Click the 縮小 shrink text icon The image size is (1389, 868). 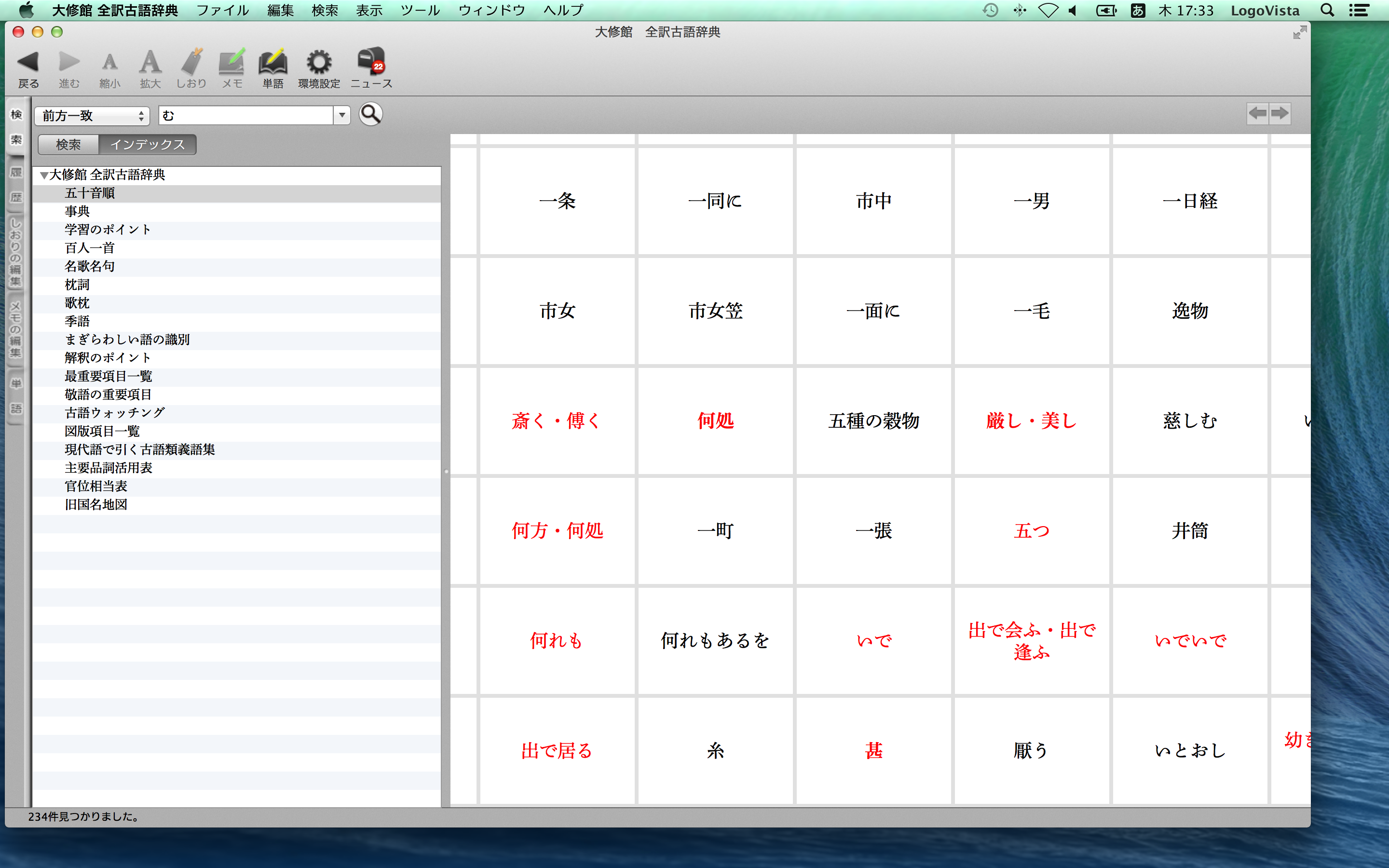(x=109, y=62)
